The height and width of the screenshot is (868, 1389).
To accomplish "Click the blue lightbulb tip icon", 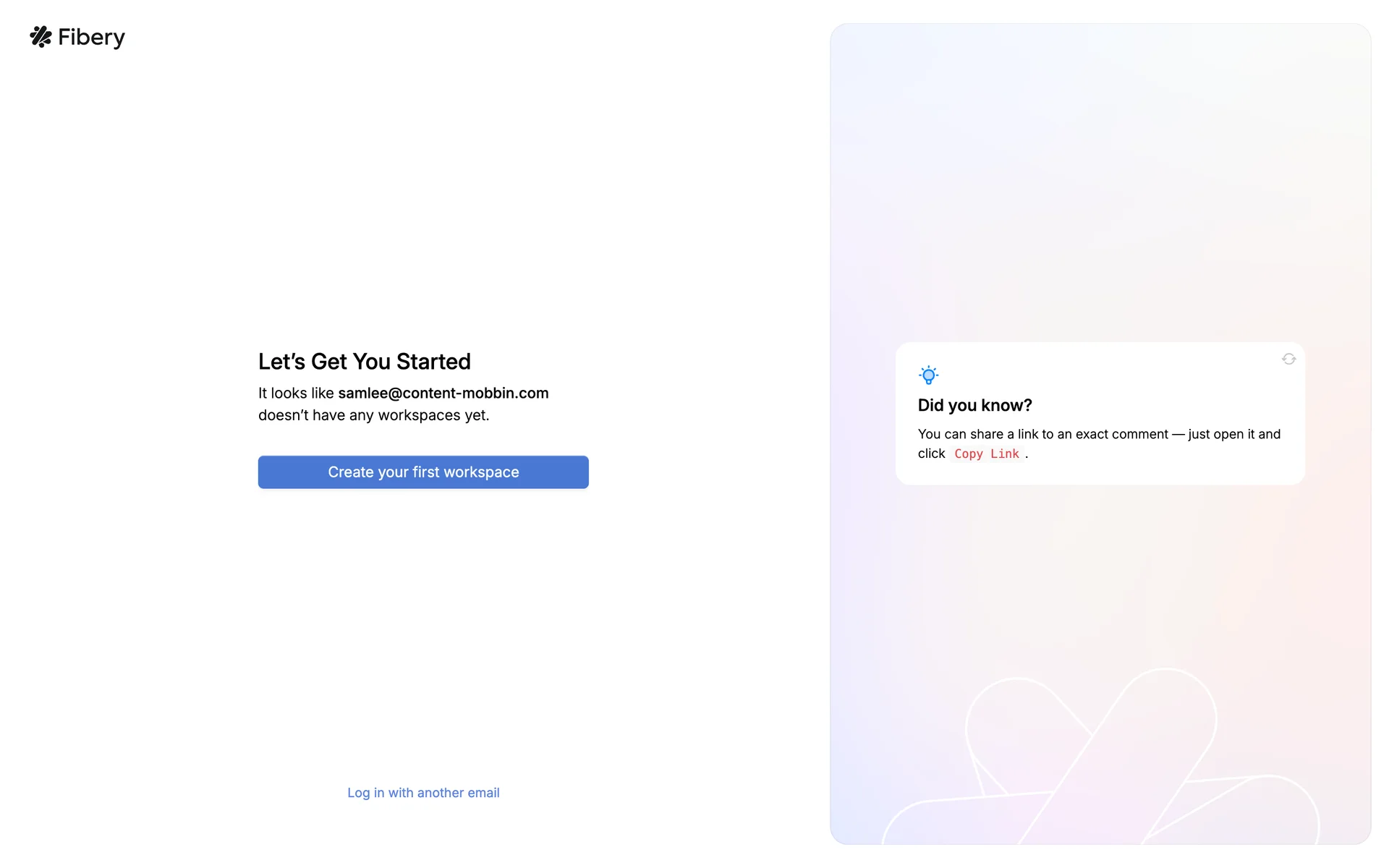I will (x=928, y=375).
